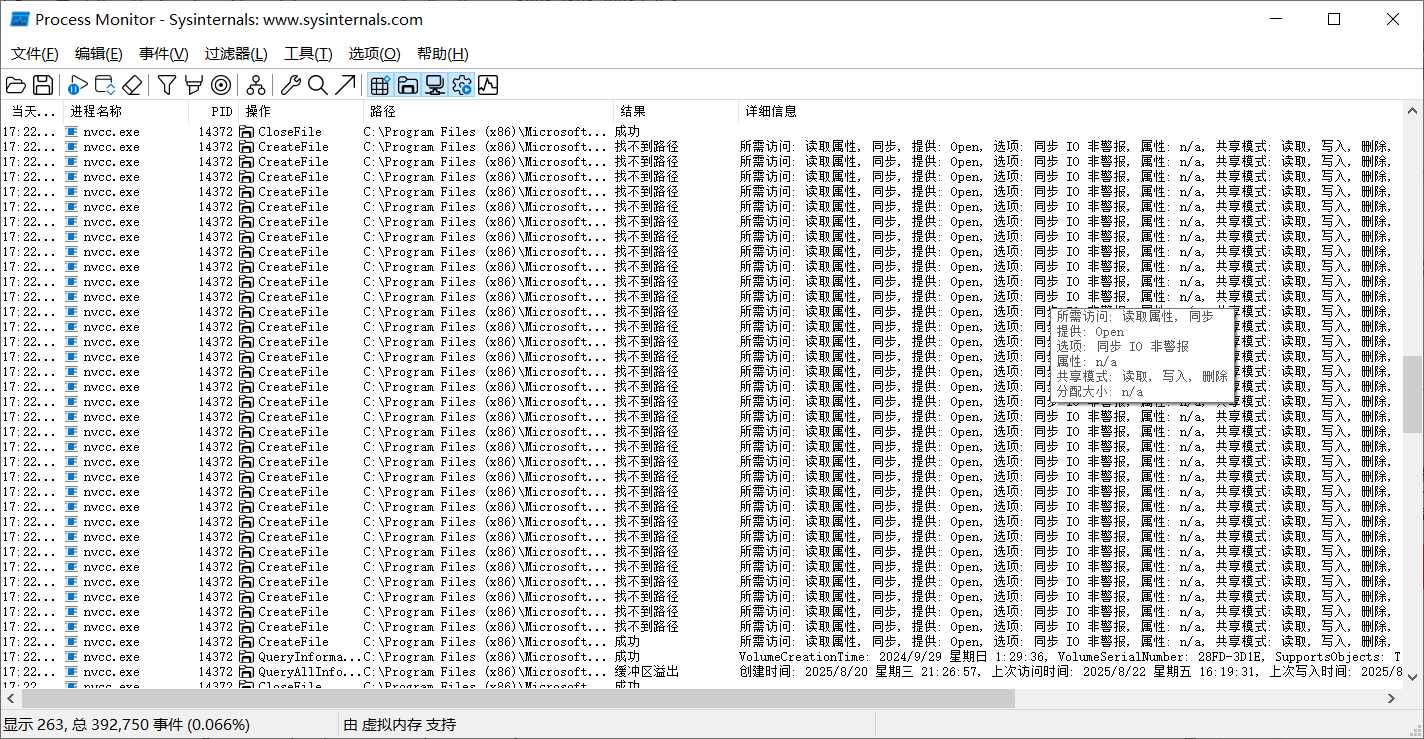This screenshot has height=739, width=1424.
Task: Click the horizontal scrollbar left arrow
Action: point(9,699)
